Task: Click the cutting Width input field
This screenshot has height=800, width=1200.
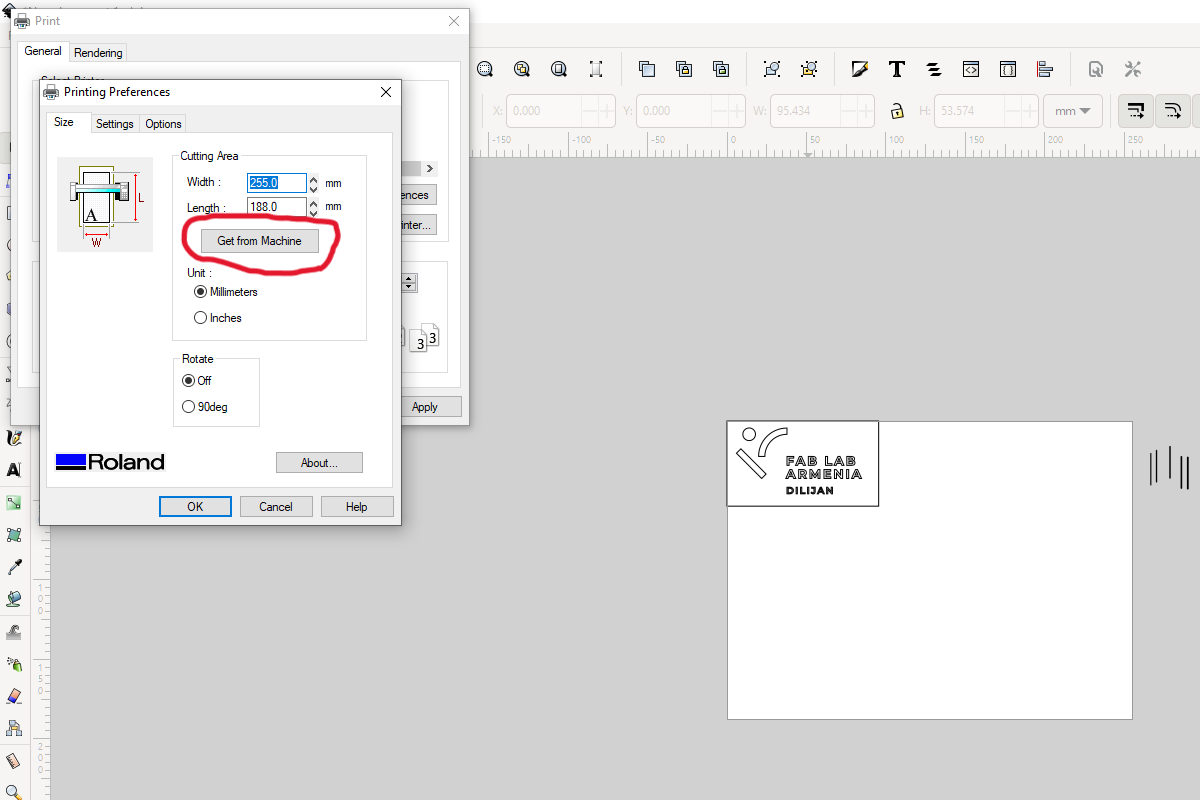Action: pos(277,183)
